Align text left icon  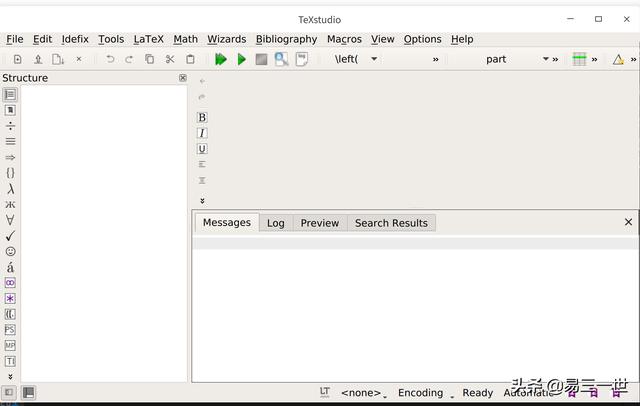[202, 164]
